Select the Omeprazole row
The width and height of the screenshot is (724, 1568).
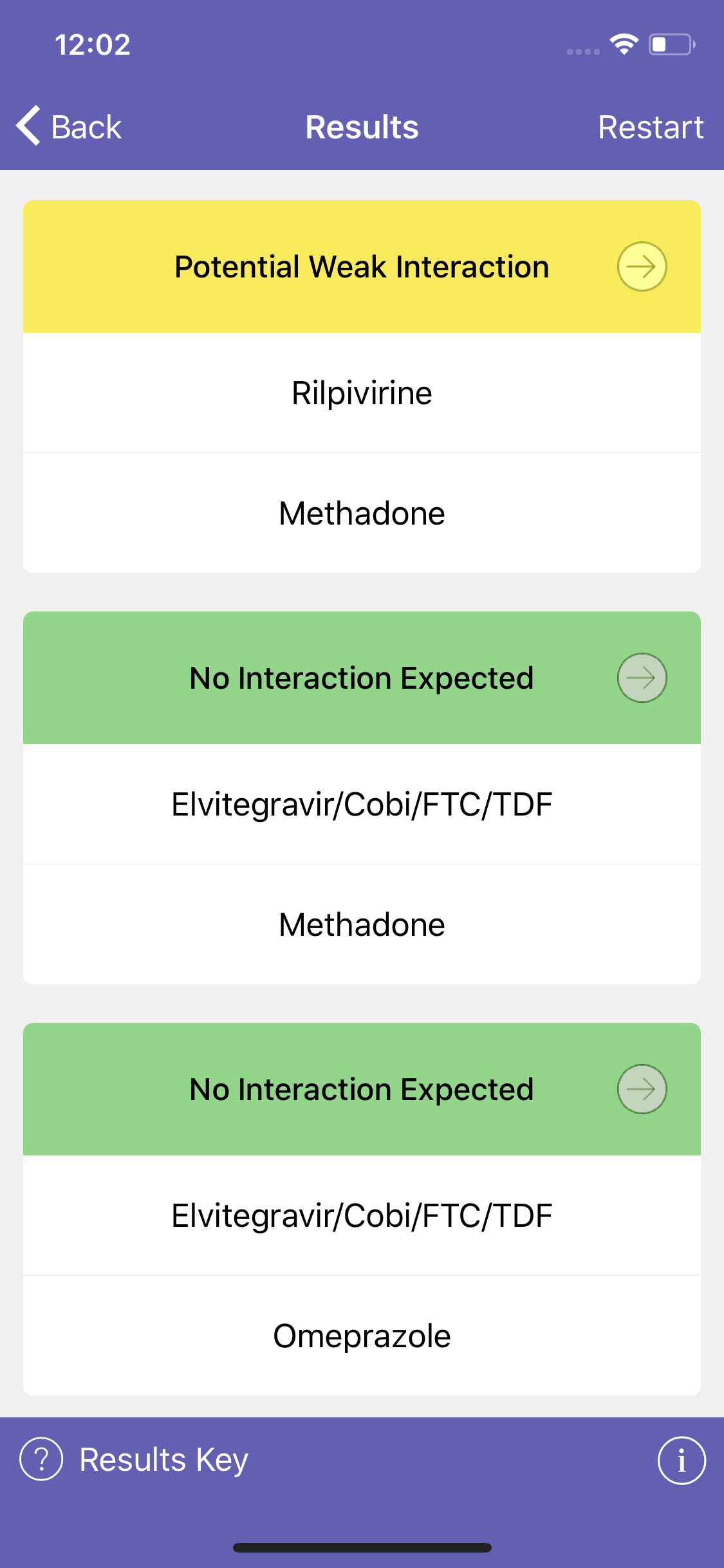click(x=362, y=1336)
